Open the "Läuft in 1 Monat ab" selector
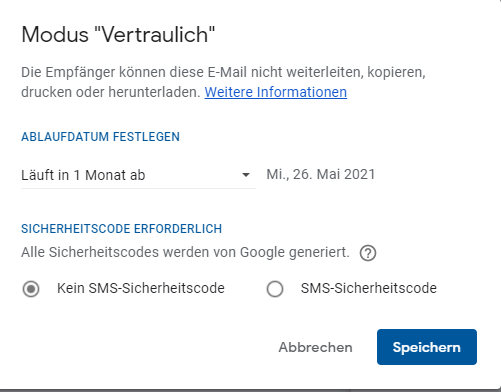The height and width of the screenshot is (392, 501). (x=138, y=175)
